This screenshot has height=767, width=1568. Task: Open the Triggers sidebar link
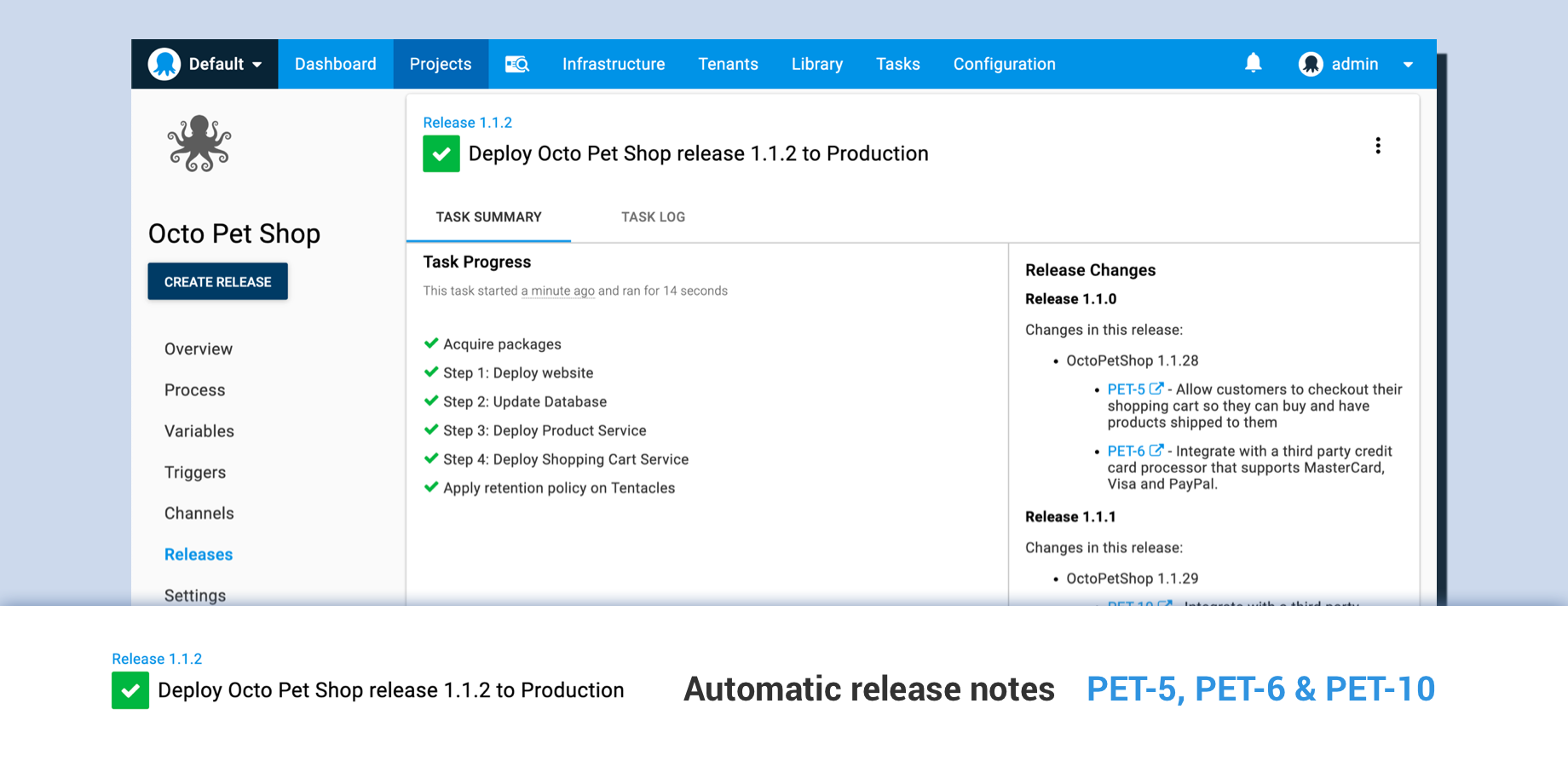click(195, 472)
